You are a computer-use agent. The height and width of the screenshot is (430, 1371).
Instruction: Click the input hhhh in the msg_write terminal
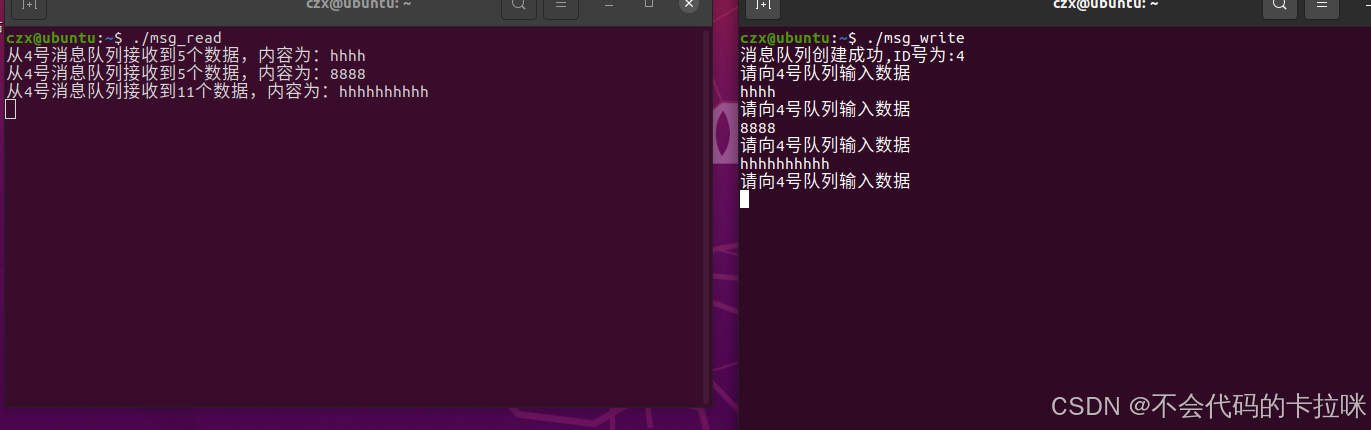pyautogui.click(x=758, y=92)
